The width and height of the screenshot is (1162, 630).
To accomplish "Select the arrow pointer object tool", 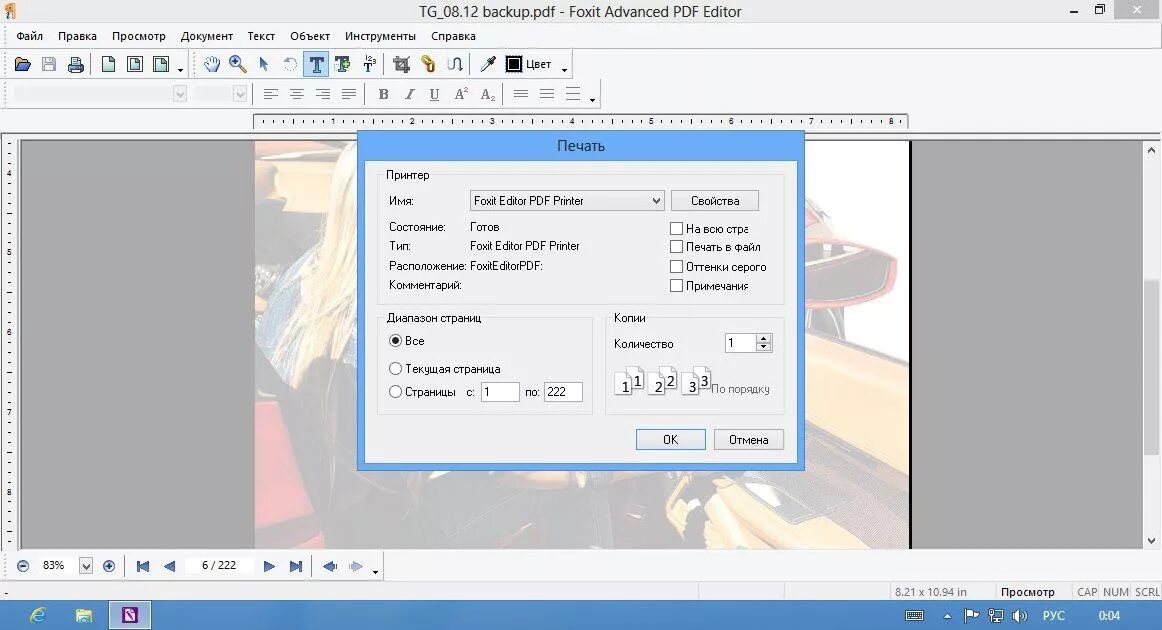I will pyautogui.click(x=264, y=64).
